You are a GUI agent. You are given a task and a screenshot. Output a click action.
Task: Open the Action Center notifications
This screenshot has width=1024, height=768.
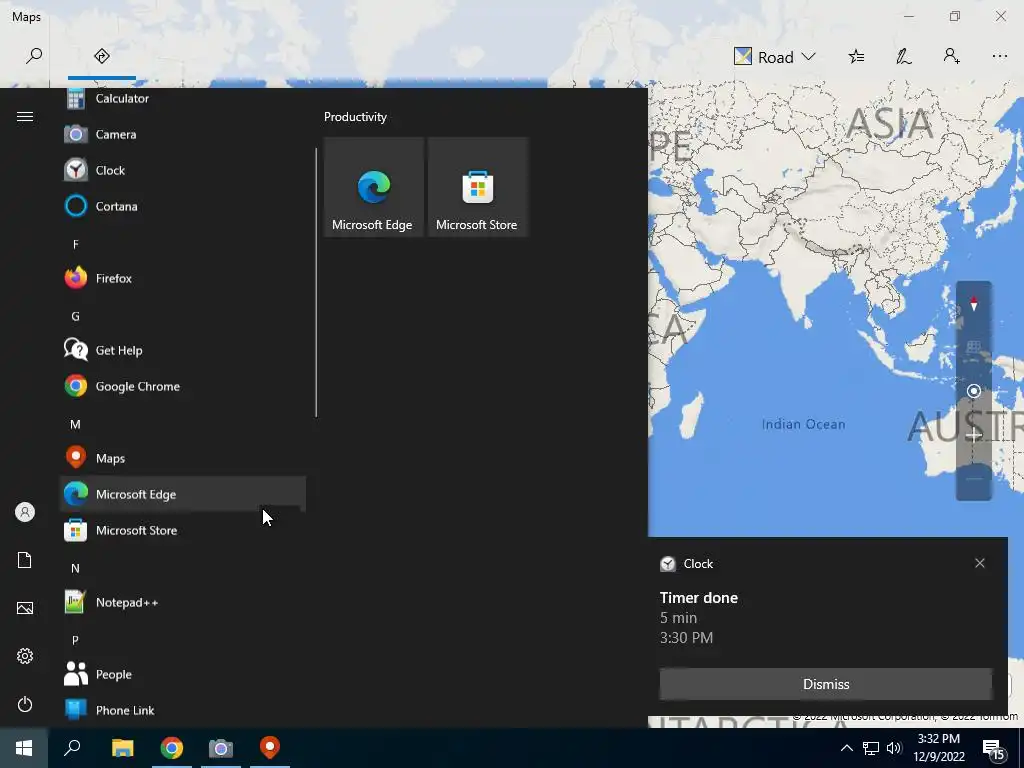click(993, 748)
